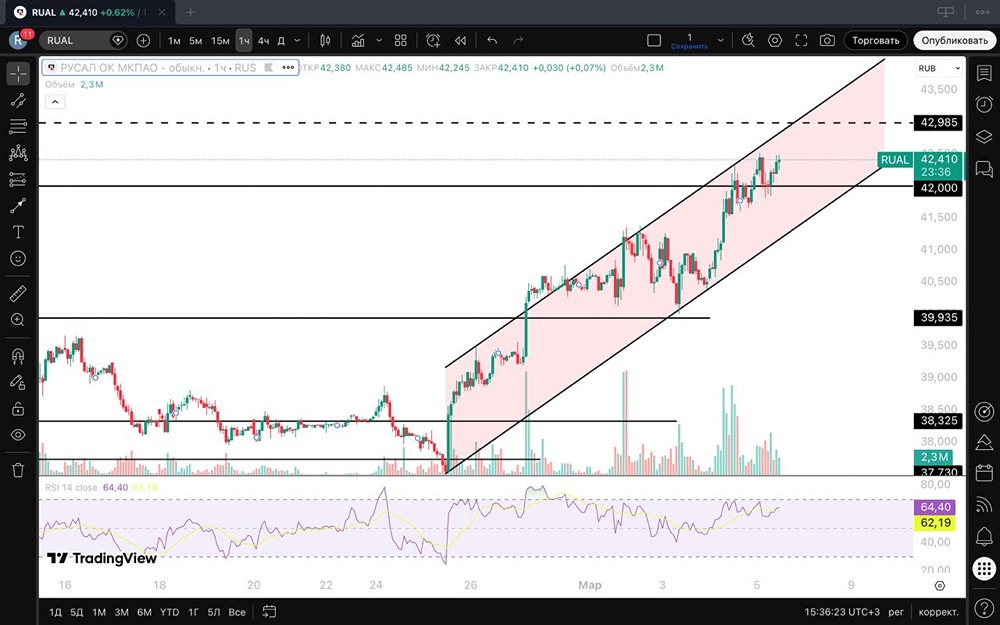
Task: Select the crosshair cursor tool
Action: coord(18,74)
